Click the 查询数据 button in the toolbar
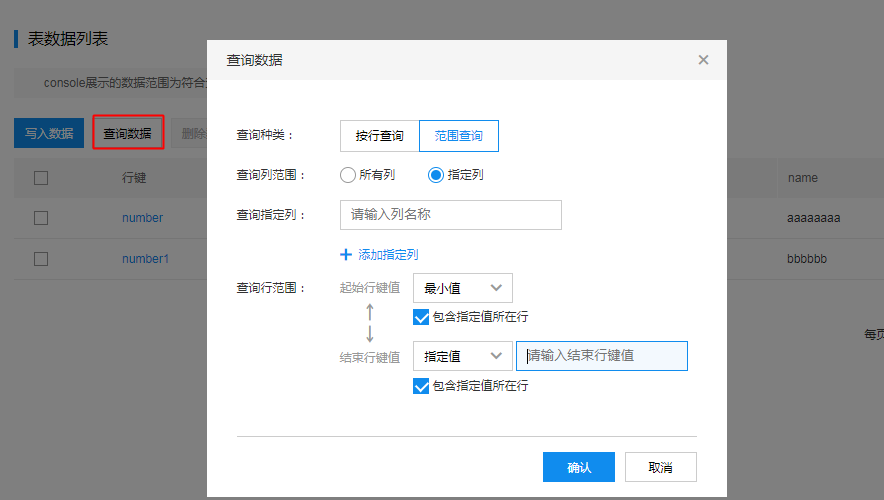The height and width of the screenshot is (500, 884). (128, 133)
